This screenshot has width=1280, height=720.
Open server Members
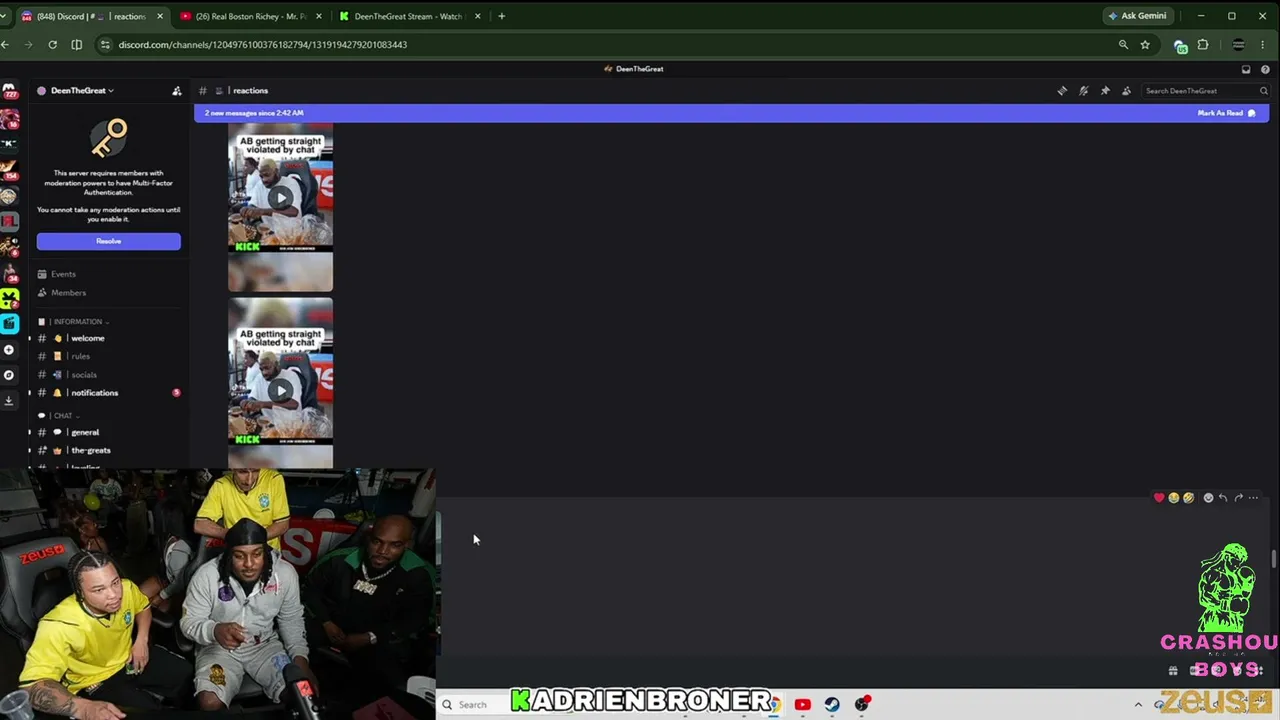pos(68,293)
